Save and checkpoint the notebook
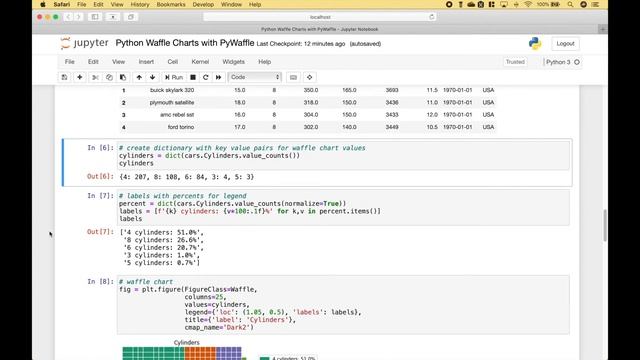Image resolution: width=640 pixels, height=360 pixels. pos(64,77)
